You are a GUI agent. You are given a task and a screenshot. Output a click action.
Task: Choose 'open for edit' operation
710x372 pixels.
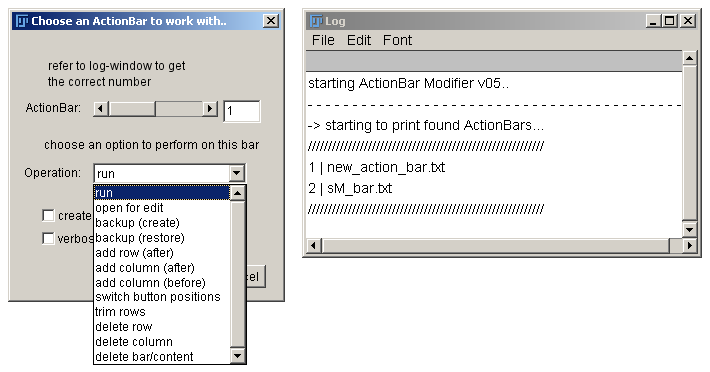click(129, 208)
